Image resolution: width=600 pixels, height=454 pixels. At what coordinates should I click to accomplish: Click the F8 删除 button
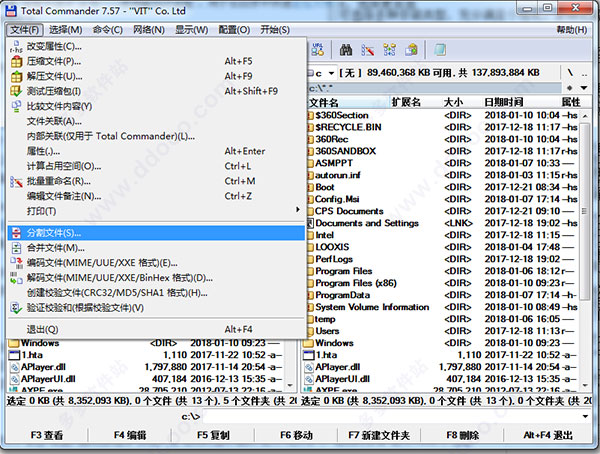pyautogui.click(x=462, y=435)
